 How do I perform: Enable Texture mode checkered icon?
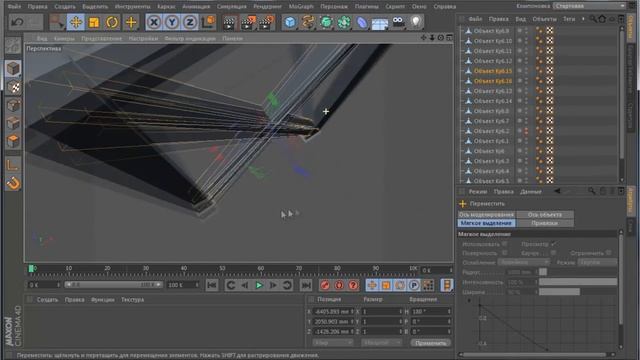pyautogui.click(x=13, y=87)
